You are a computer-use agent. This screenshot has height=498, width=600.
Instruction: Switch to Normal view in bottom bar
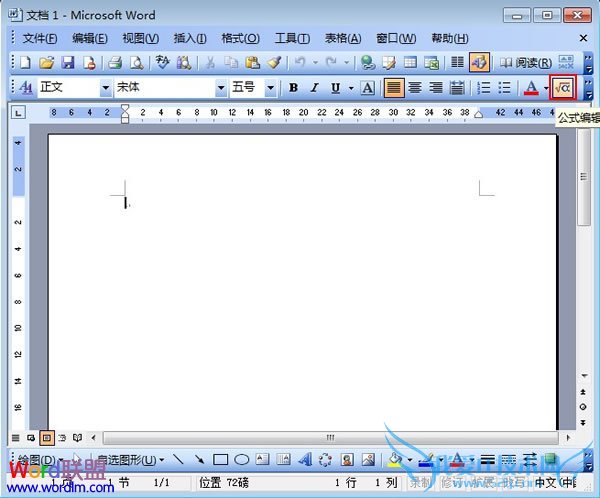[15, 438]
